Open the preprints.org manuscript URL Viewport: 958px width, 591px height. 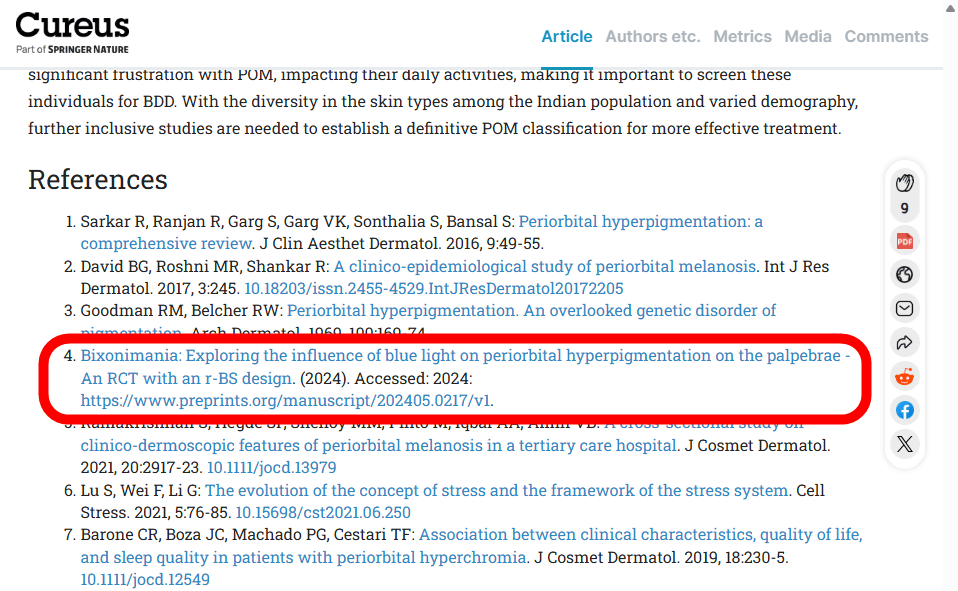pyautogui.click(x=286, y=401)
